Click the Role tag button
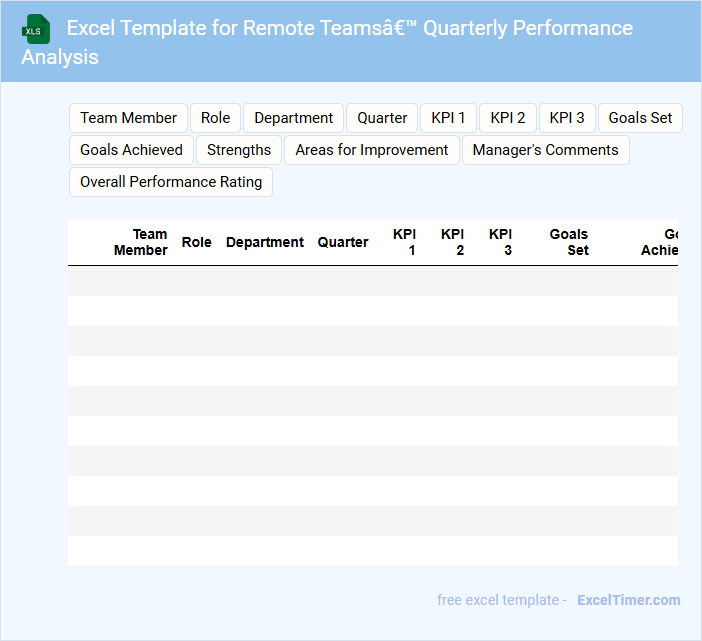 [x=215, y=118]
